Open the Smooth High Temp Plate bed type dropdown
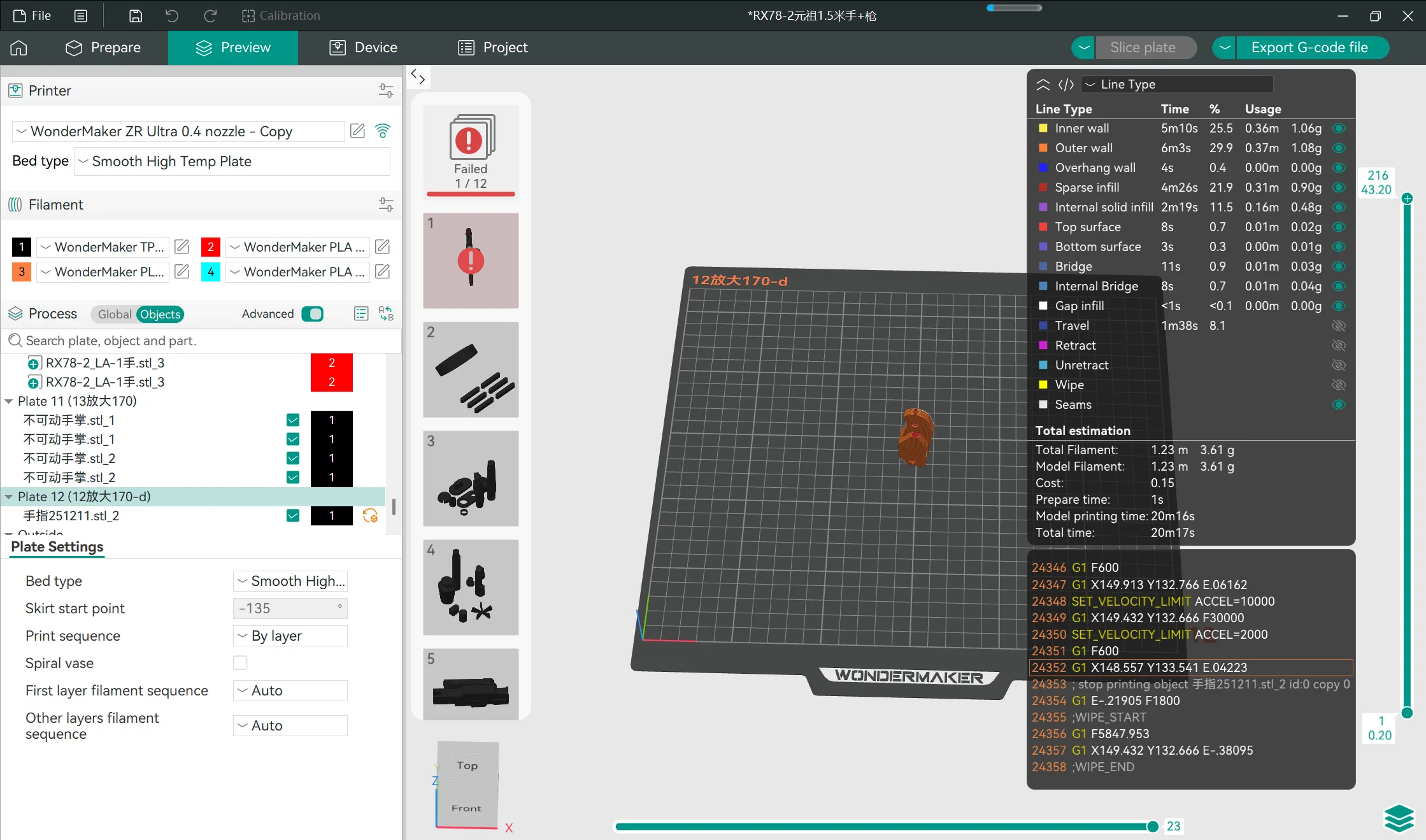 (232, 162)
